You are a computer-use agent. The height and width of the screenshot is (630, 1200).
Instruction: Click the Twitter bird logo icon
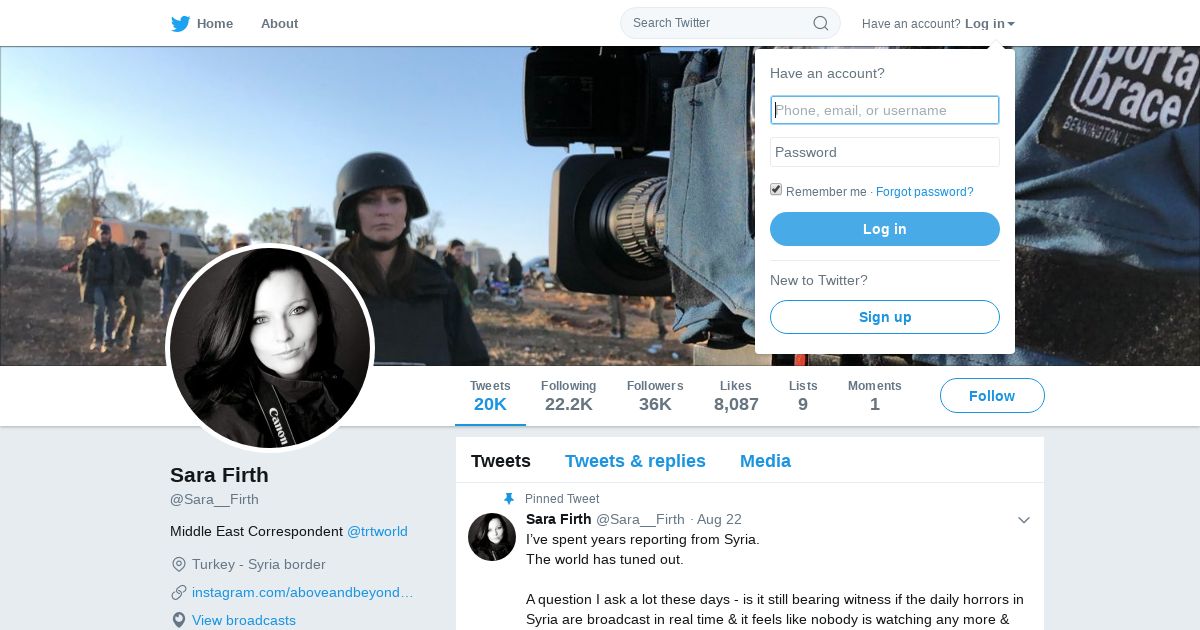pyautogui.click(x=180, y=24)
